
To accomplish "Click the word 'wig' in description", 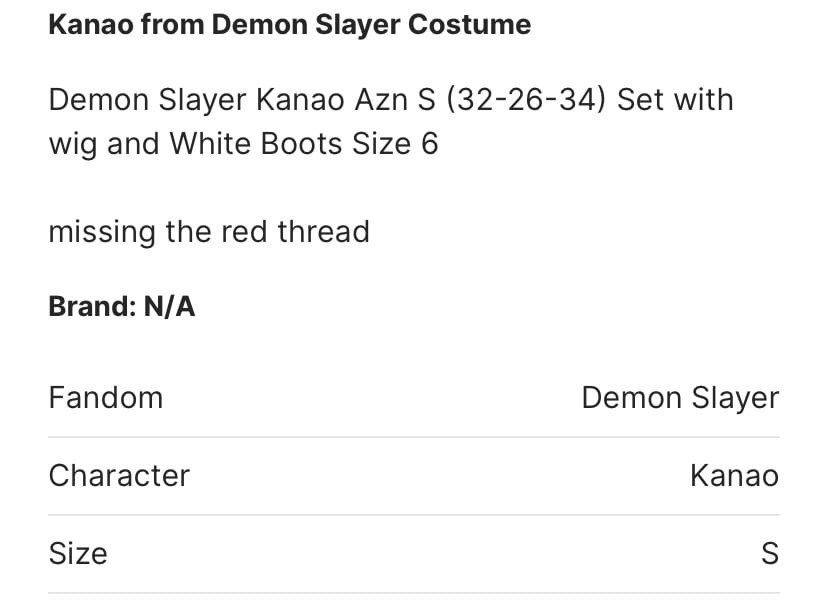I will point(72,145).
